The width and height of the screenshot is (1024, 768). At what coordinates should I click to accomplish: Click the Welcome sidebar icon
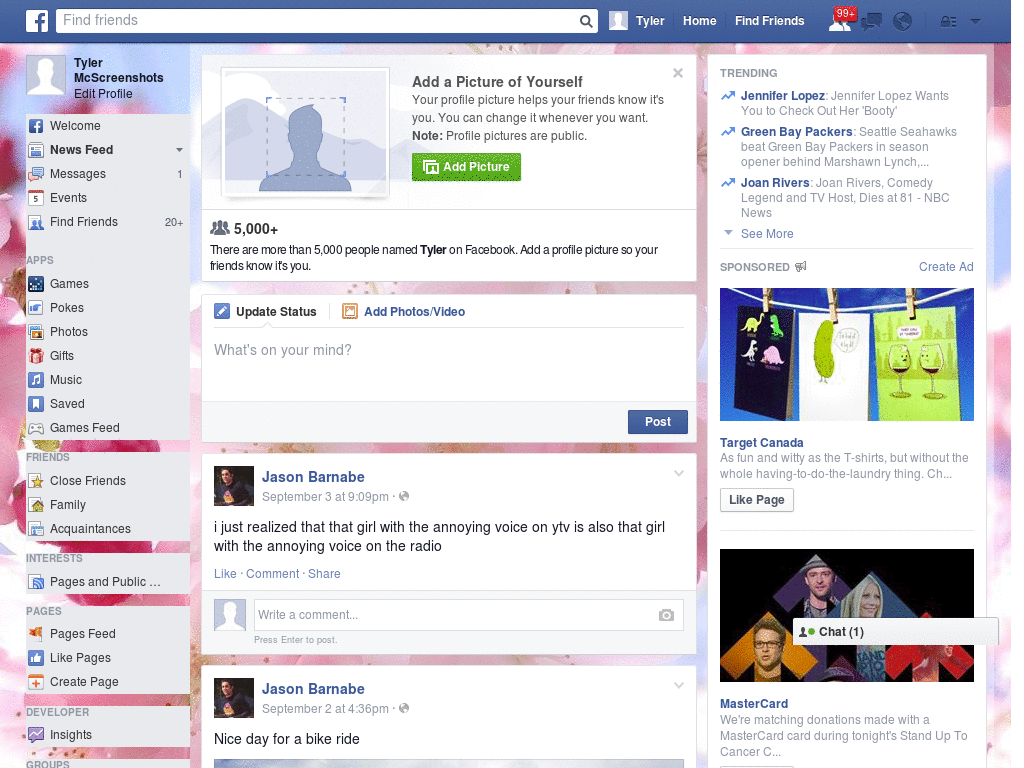tap(36, 126)
